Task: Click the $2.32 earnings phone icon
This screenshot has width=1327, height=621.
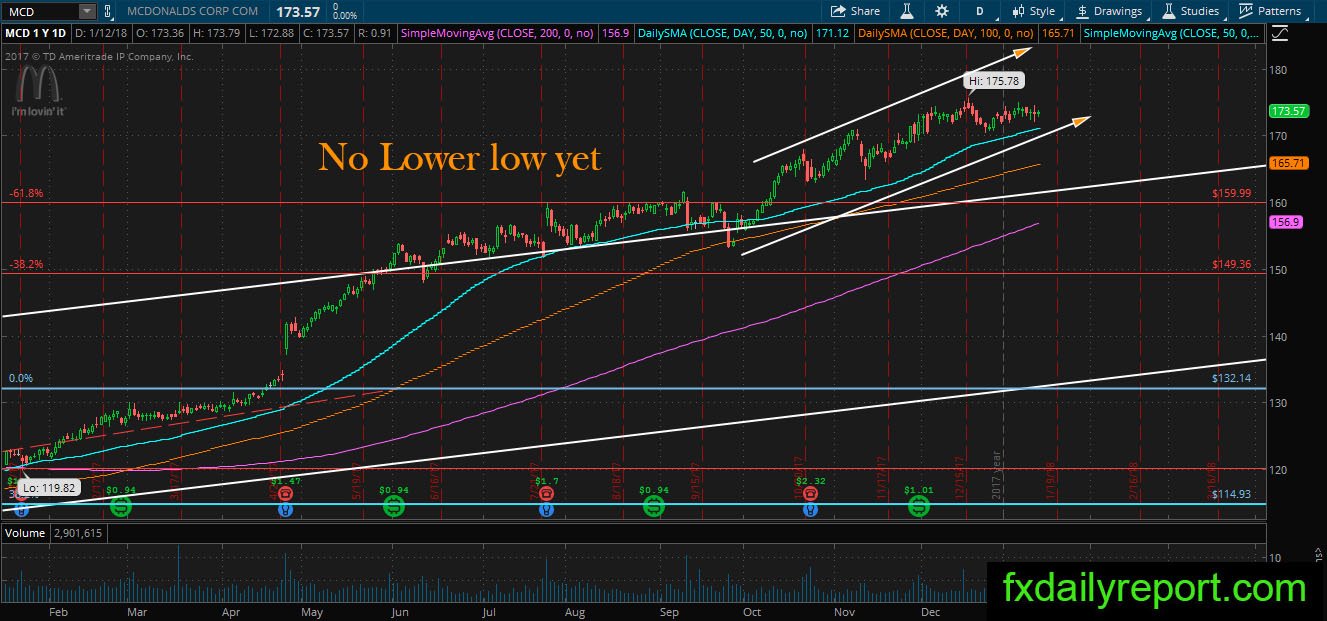Action: coord(809,494)
